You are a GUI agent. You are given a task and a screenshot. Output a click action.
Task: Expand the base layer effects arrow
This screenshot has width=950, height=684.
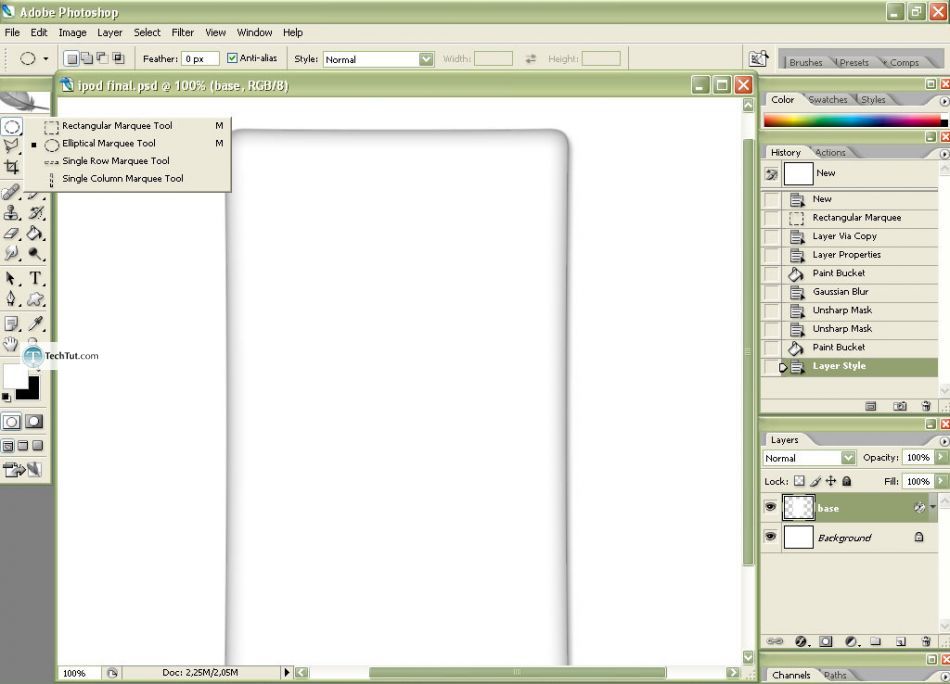coord(933,507)
